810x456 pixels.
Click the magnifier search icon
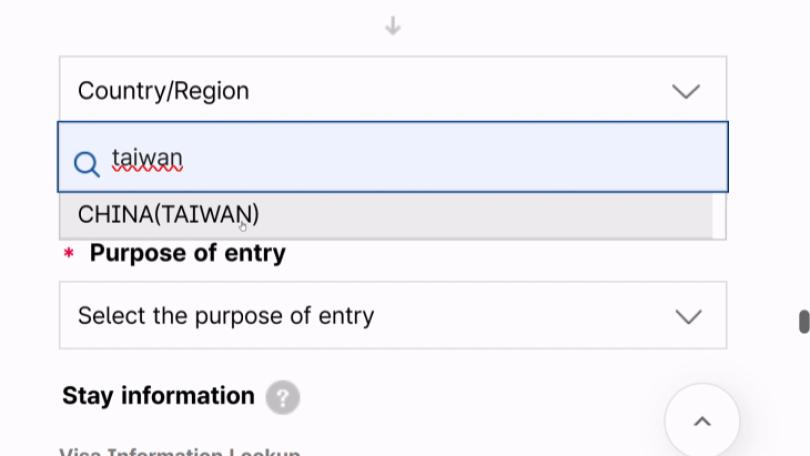(x=87, y=163)
